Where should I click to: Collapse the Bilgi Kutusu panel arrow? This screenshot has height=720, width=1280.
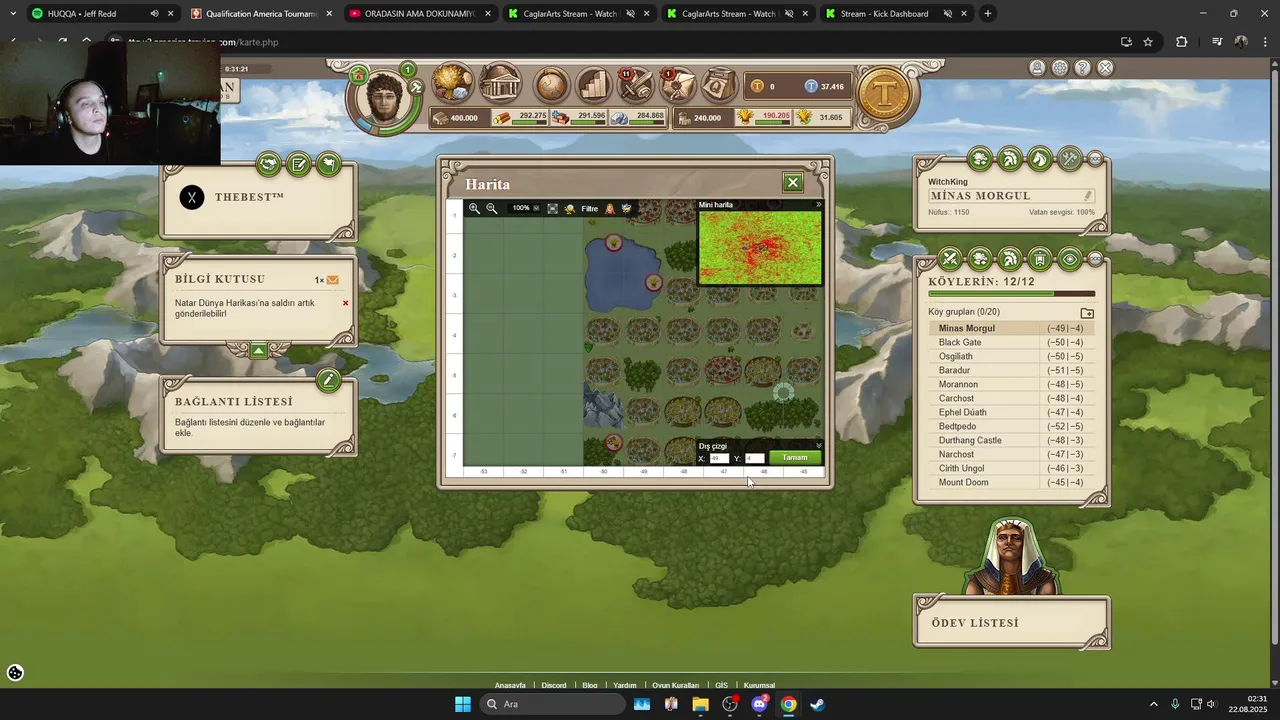coord(259,351)
